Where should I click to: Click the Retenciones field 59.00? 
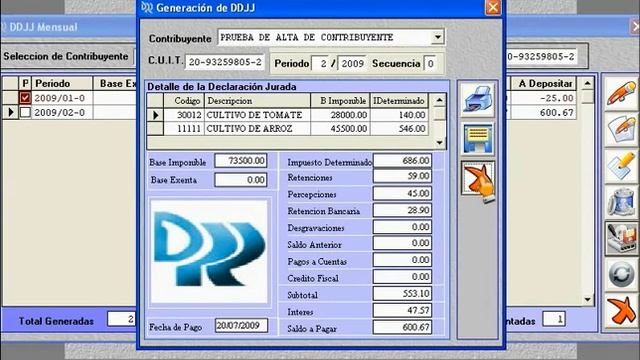(402, 176)
